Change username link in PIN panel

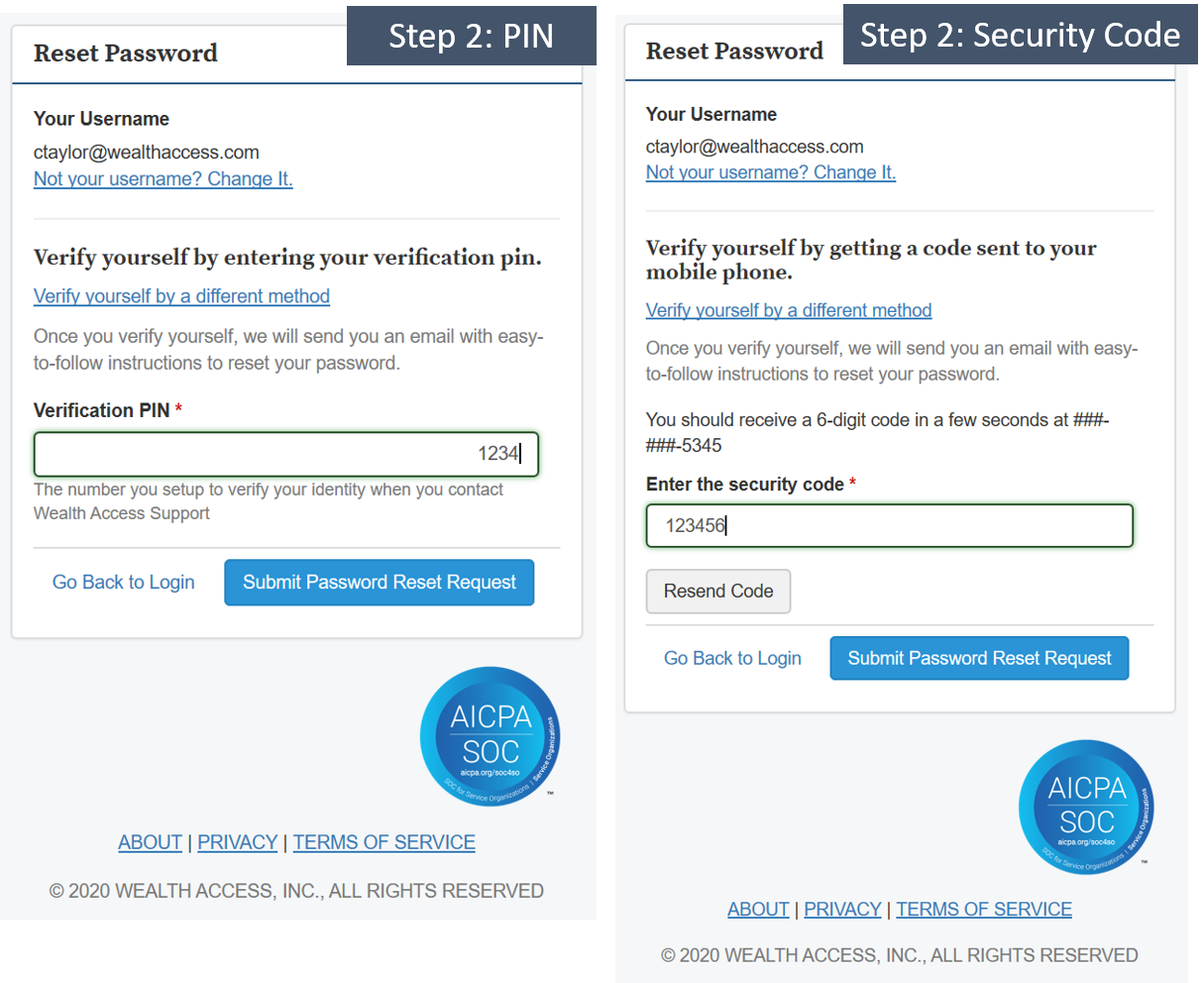pos(164,179)
